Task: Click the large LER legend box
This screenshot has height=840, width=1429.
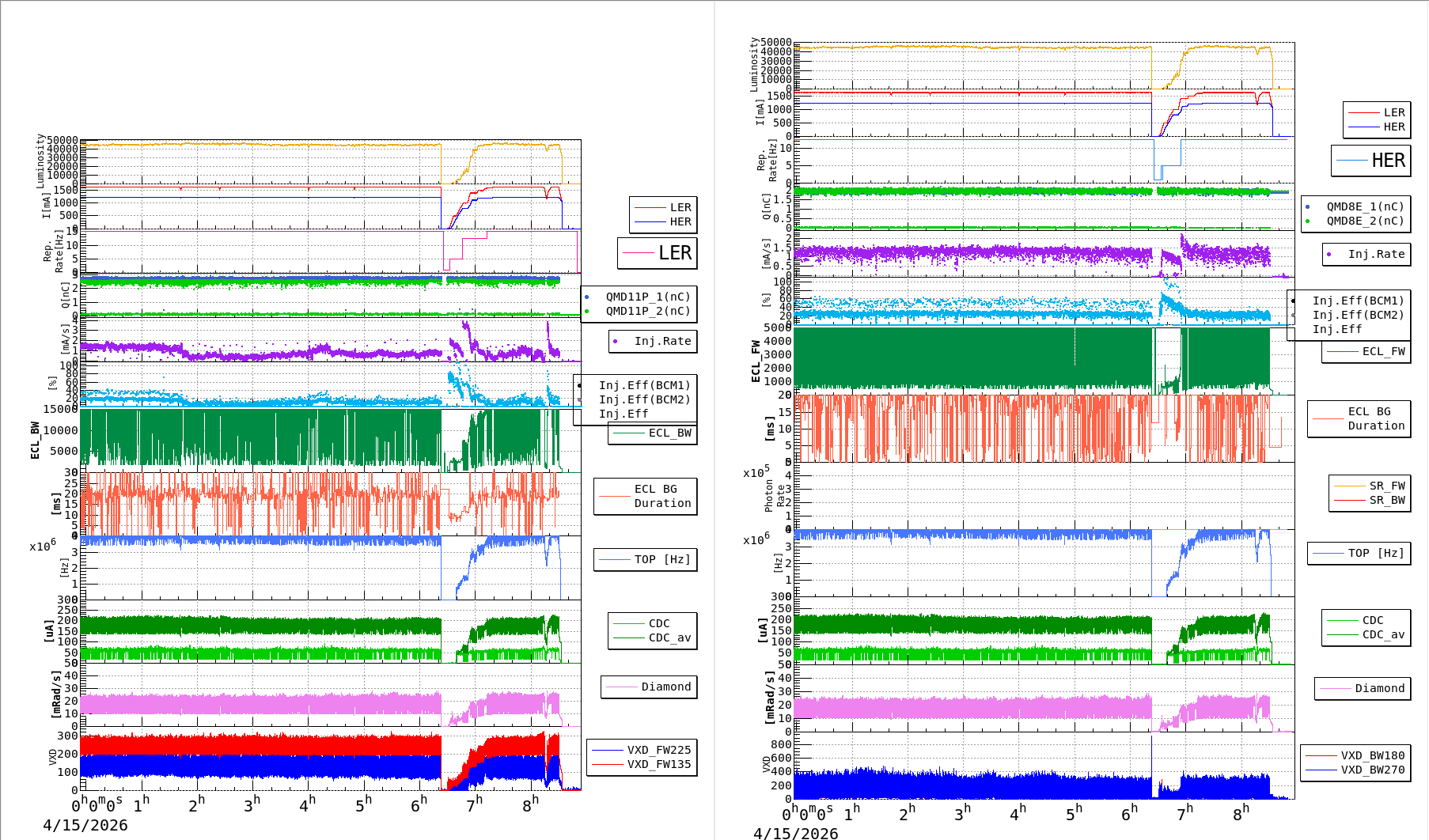Action: [x=658, y=253]
